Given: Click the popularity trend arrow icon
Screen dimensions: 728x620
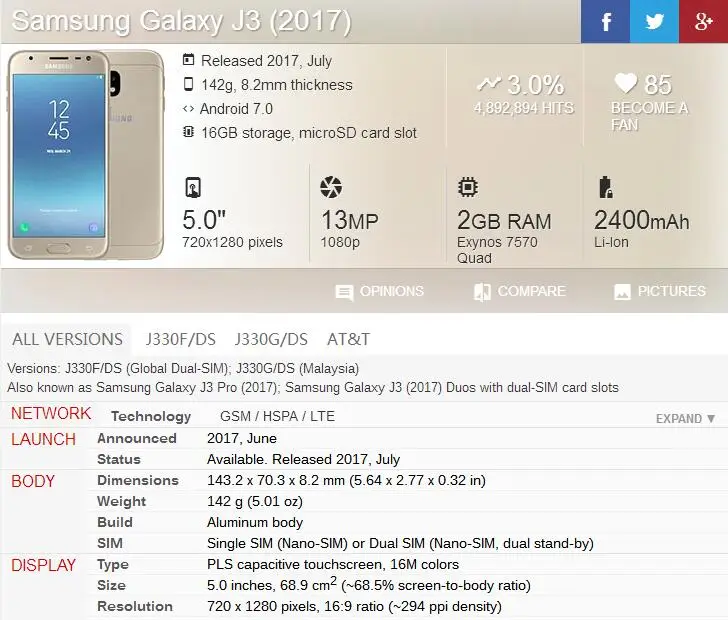Looking at the screenshot, I should point(489,84).
